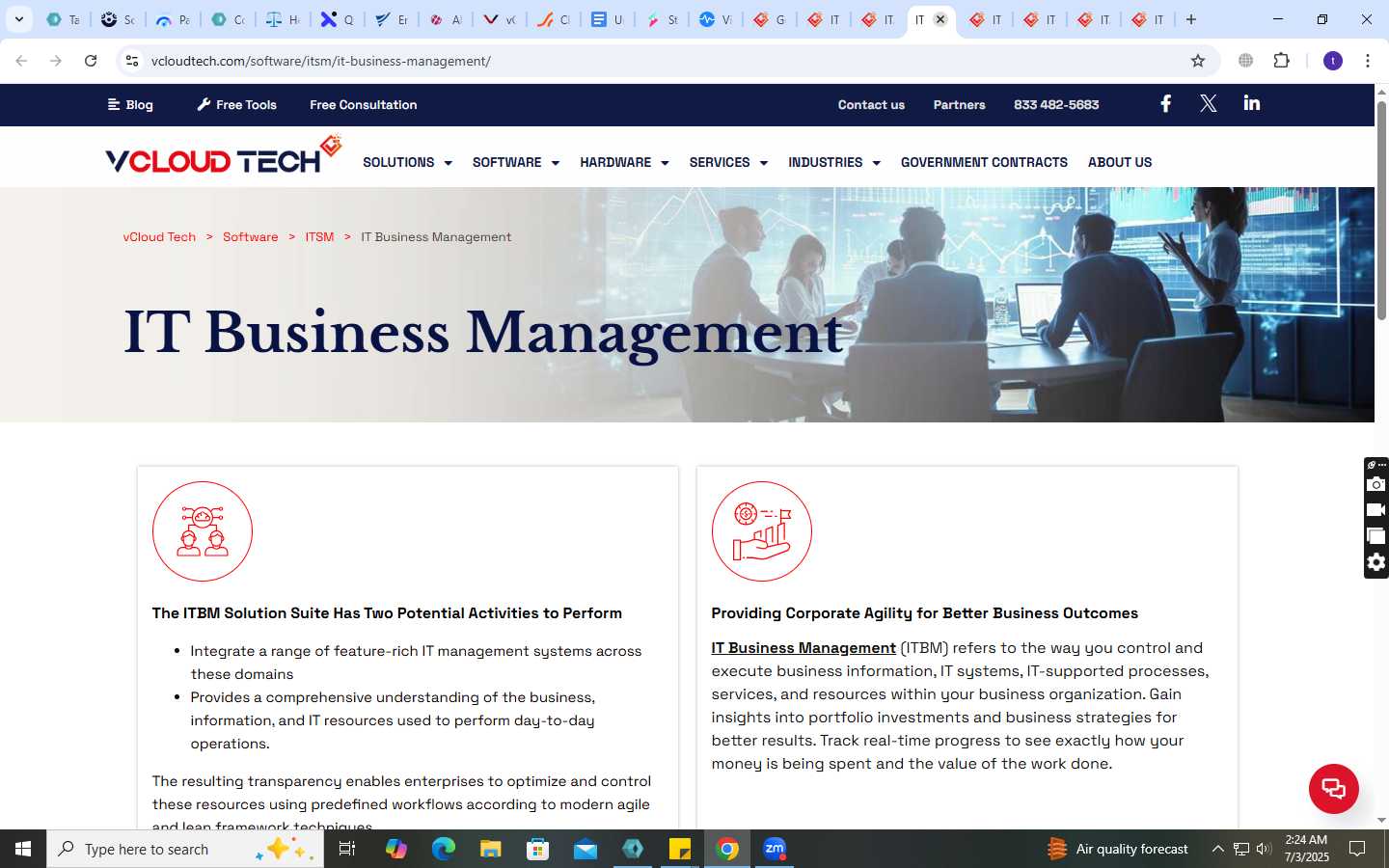Open Copilot from taskbar

(x=396, y=849)
